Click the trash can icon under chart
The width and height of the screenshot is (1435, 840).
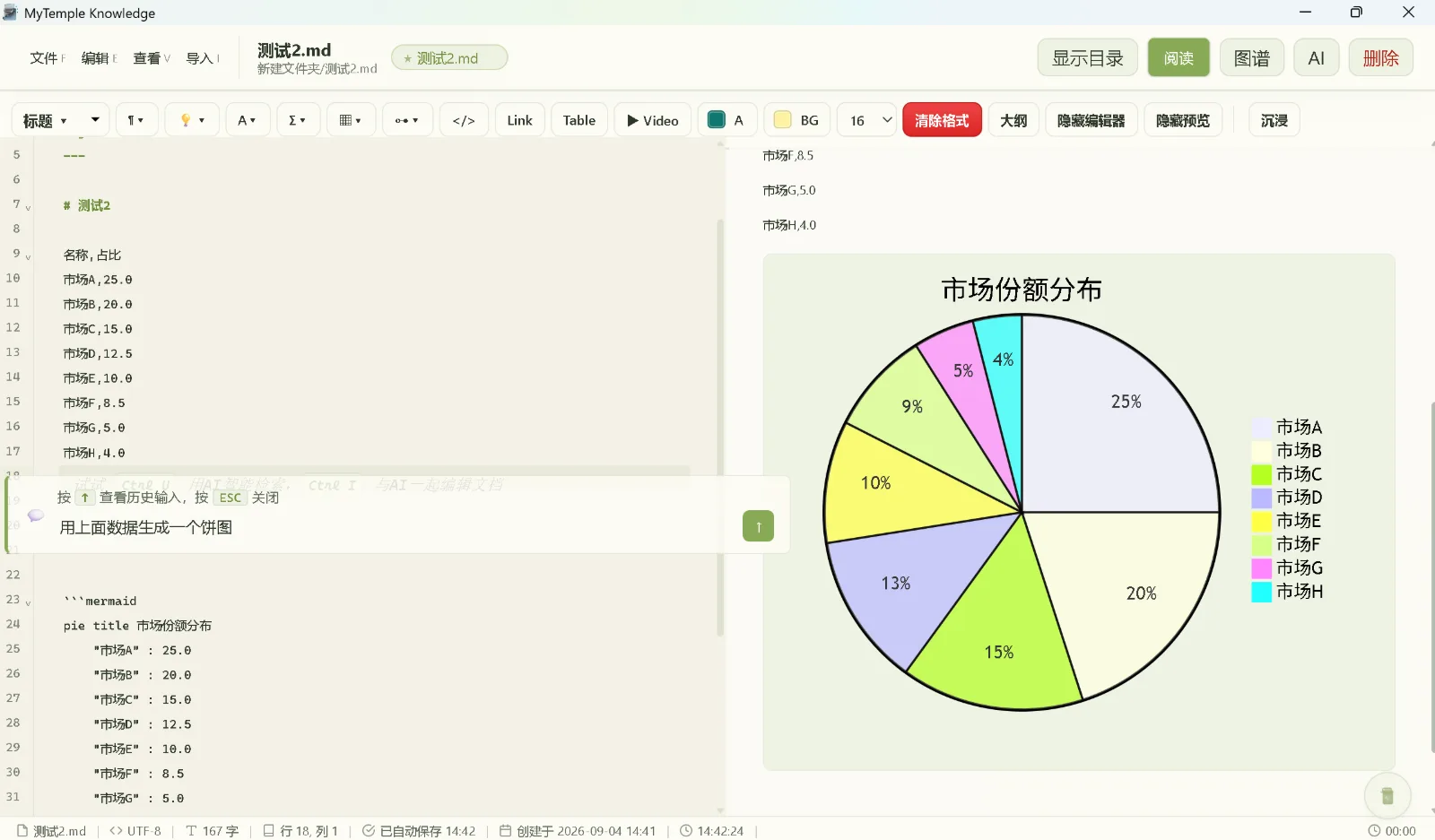click(1387, 795)
